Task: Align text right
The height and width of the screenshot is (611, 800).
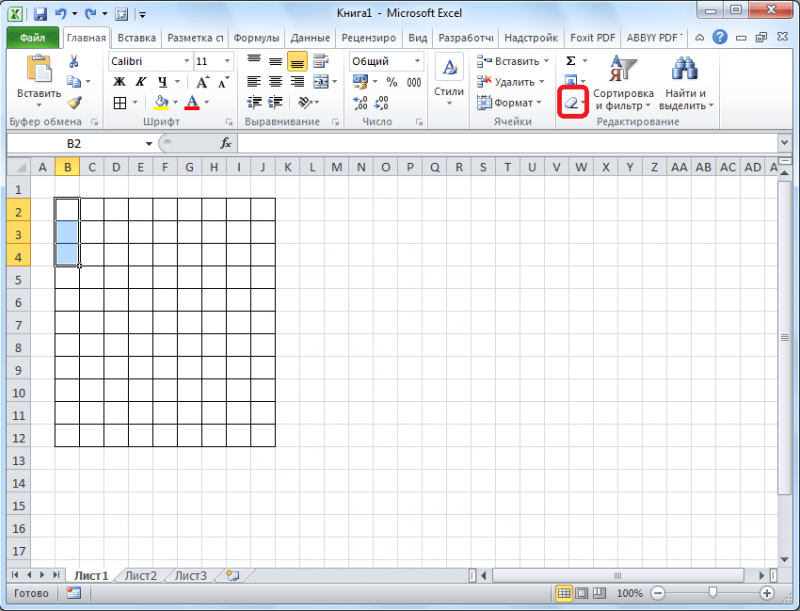Action: pyautogui.click(x=297, y=82)
